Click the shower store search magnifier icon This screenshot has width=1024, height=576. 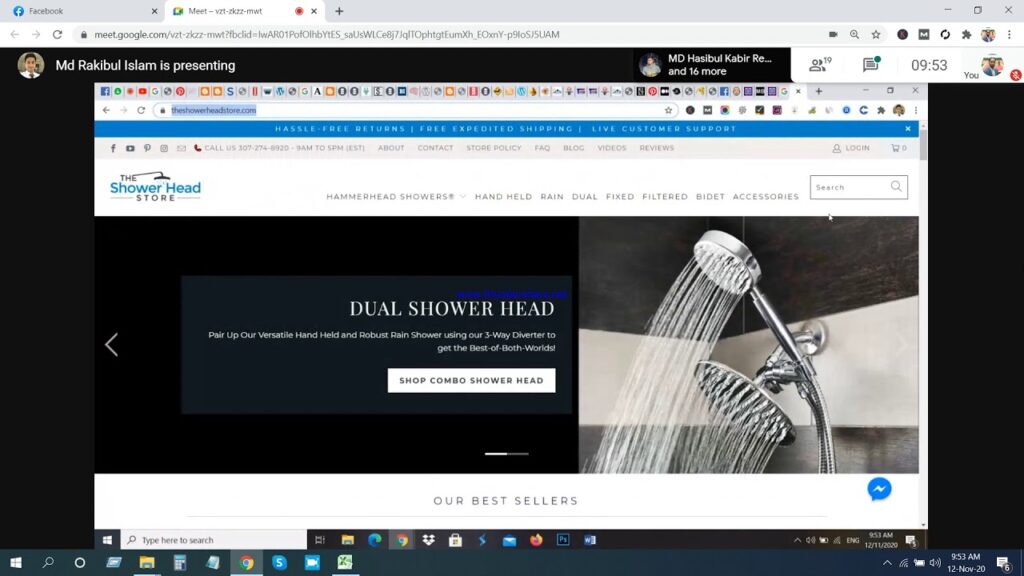[896, 187]
